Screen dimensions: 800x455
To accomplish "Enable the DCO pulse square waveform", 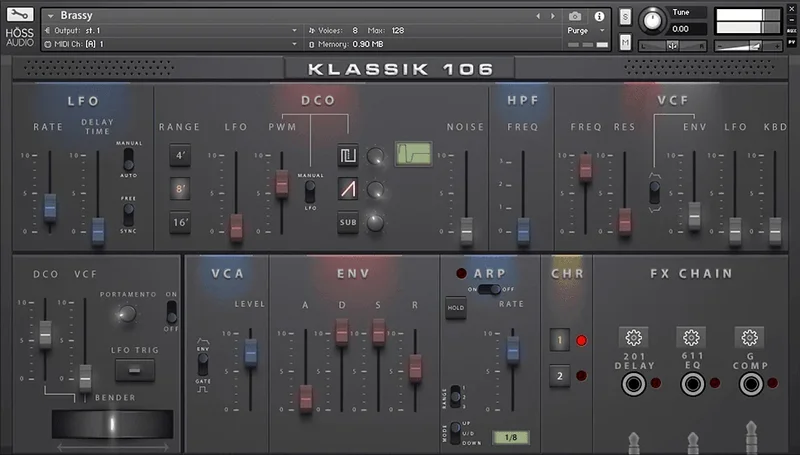I will tap(348, 155).
